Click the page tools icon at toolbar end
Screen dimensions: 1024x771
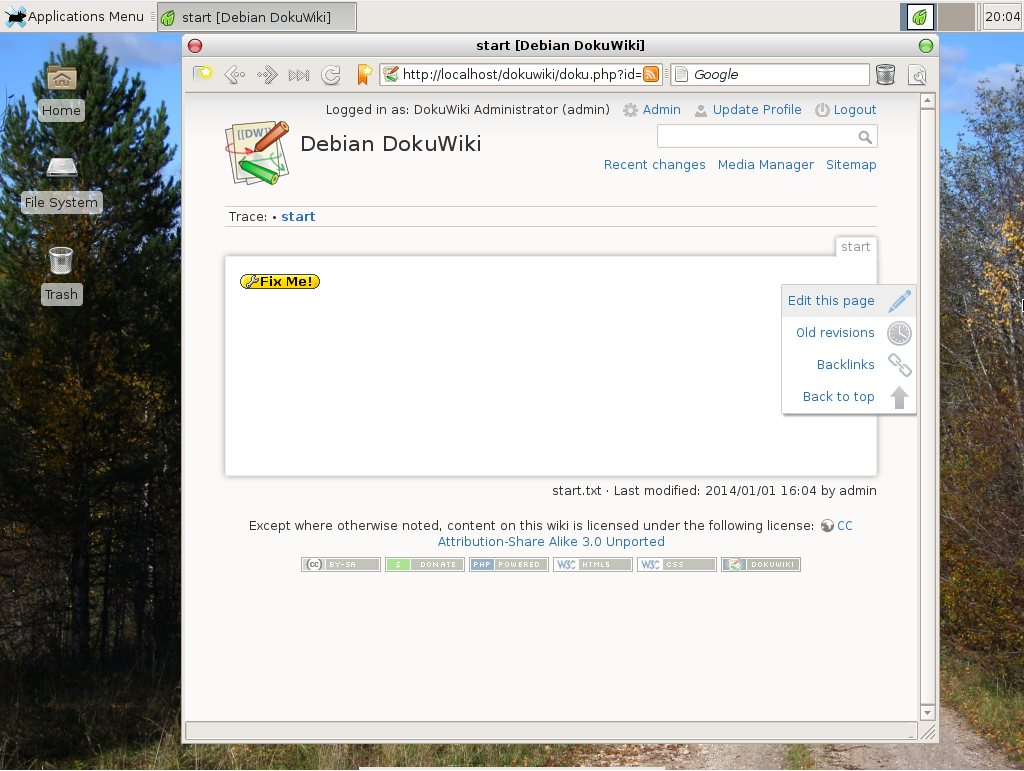point(917,75)
